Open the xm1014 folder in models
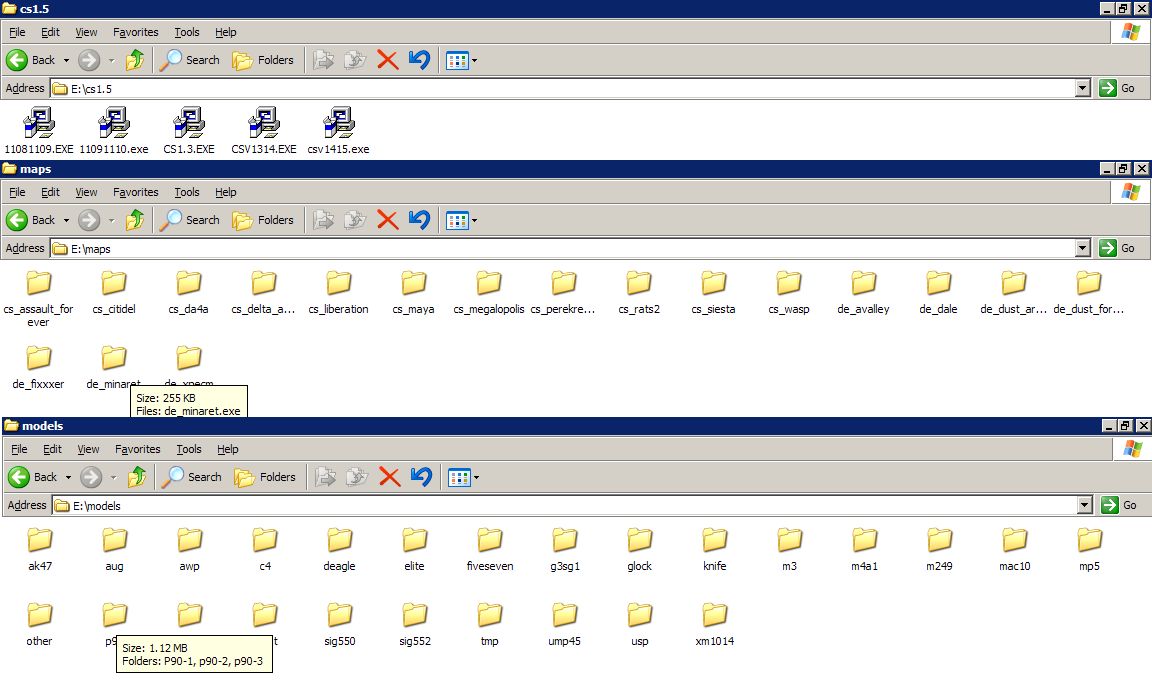 (714, 616)
